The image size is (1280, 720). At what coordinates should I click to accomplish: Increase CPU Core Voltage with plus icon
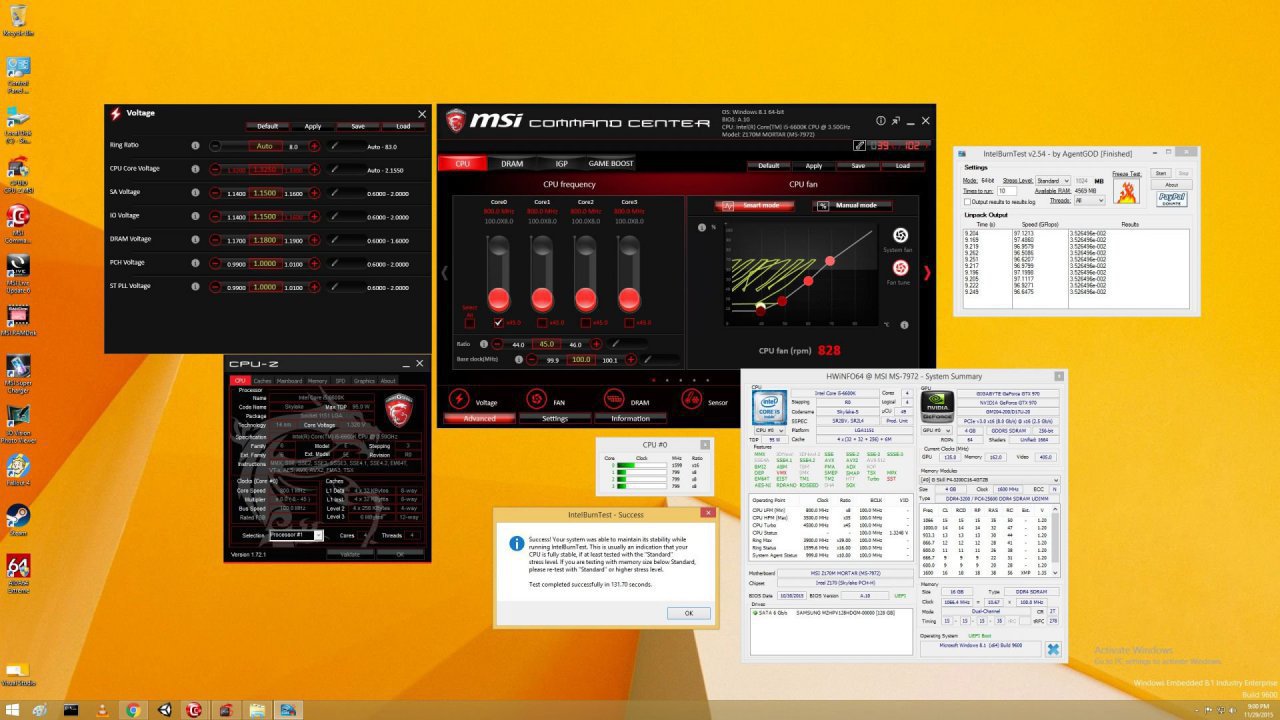coord(314,169)
